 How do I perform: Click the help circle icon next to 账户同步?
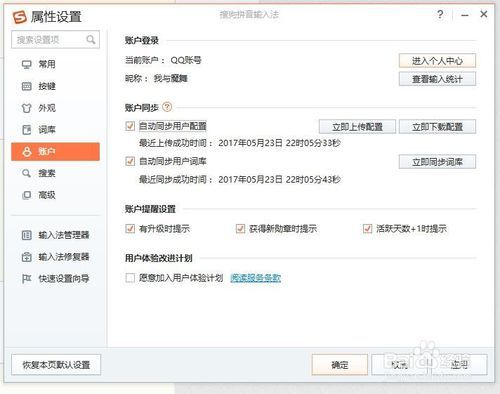pos(167,107)
